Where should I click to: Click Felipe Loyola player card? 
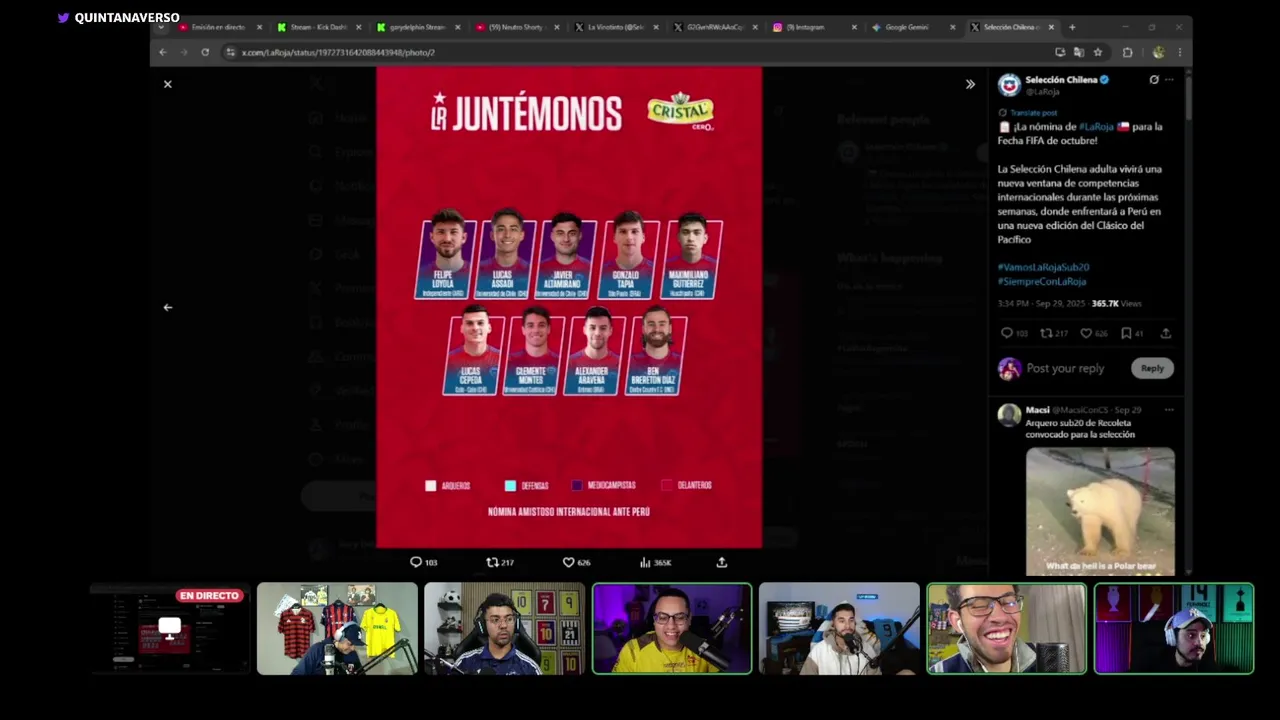point(444,255)
